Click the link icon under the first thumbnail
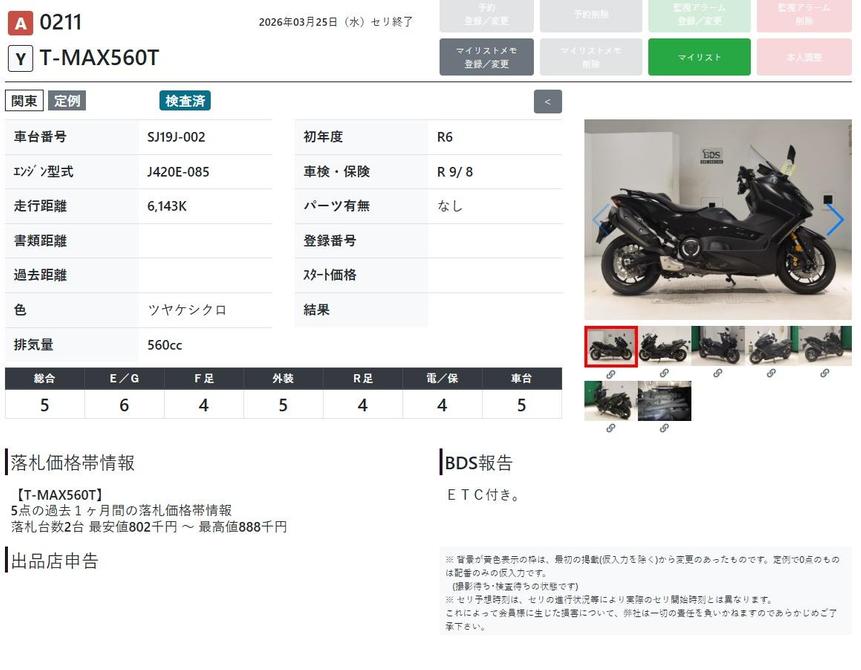Screen dimensions: 861x670 click(x=610, y=373)
